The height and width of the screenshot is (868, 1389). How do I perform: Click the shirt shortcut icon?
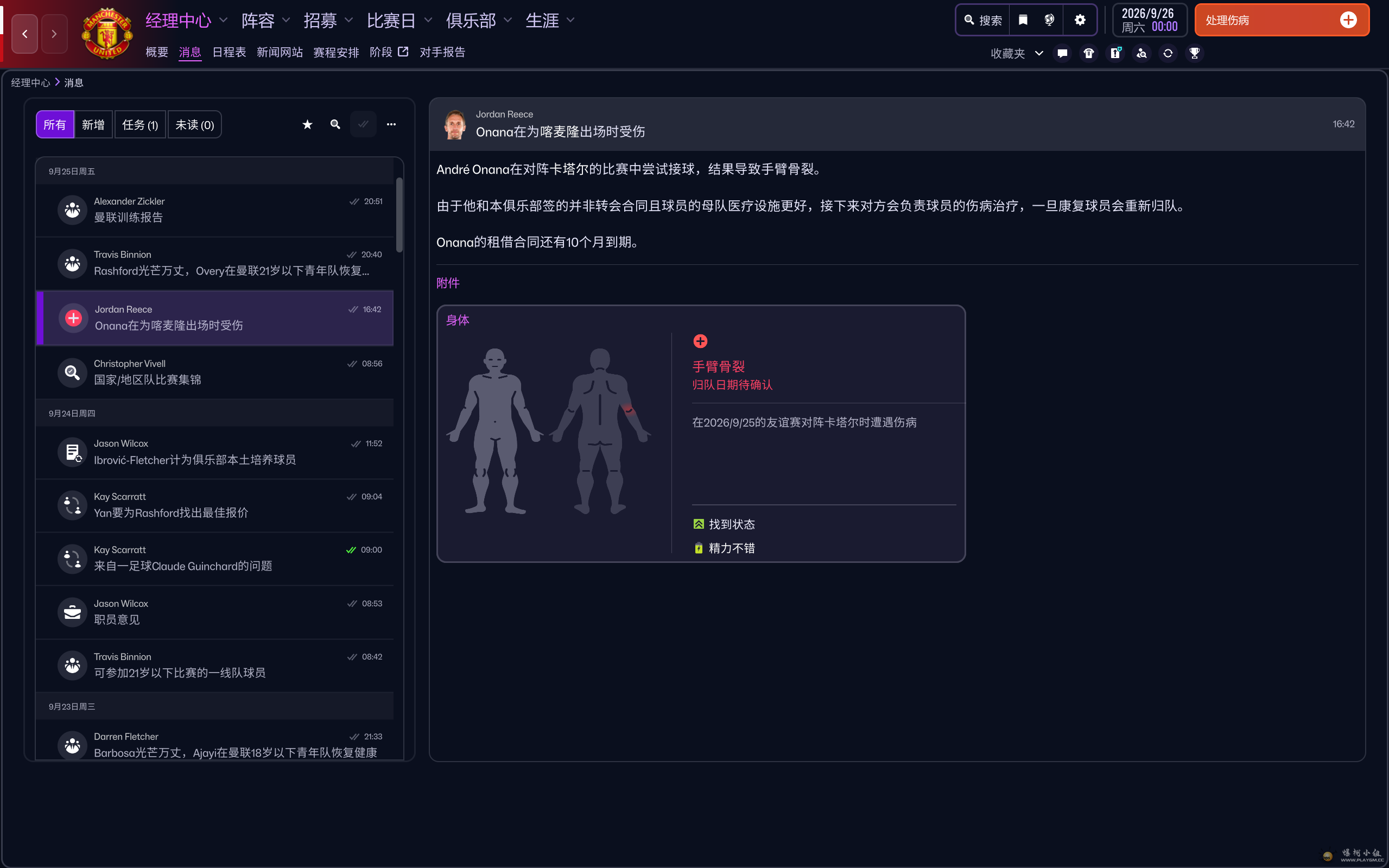click(1089, 53)
